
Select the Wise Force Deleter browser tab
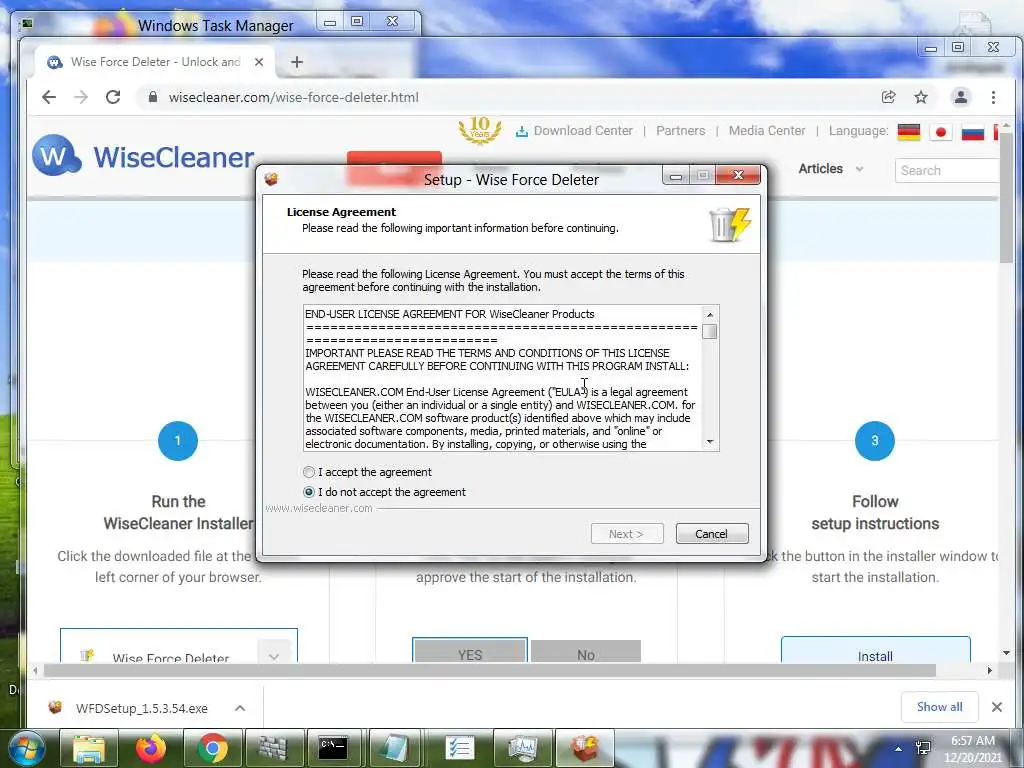(155, 62)
